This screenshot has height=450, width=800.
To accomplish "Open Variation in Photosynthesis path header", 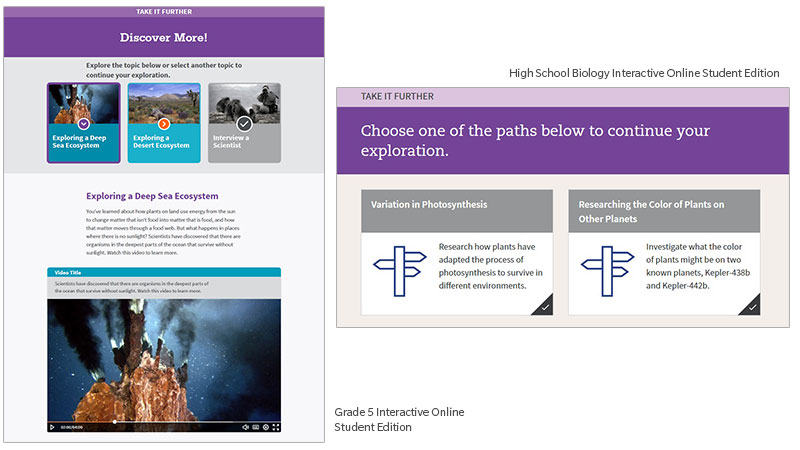I will pos(456,205).
